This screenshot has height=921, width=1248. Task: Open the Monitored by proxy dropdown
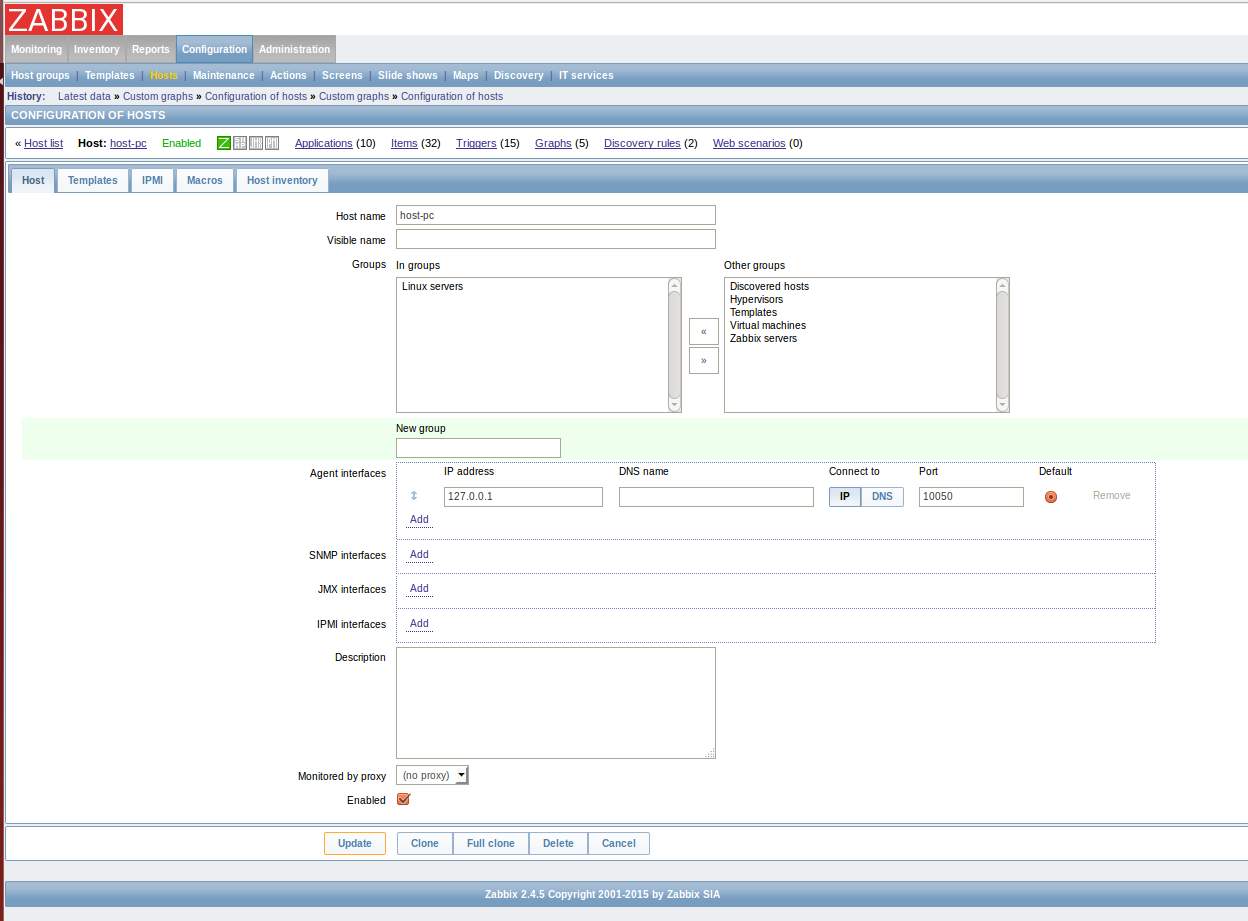tap(432, 775)
